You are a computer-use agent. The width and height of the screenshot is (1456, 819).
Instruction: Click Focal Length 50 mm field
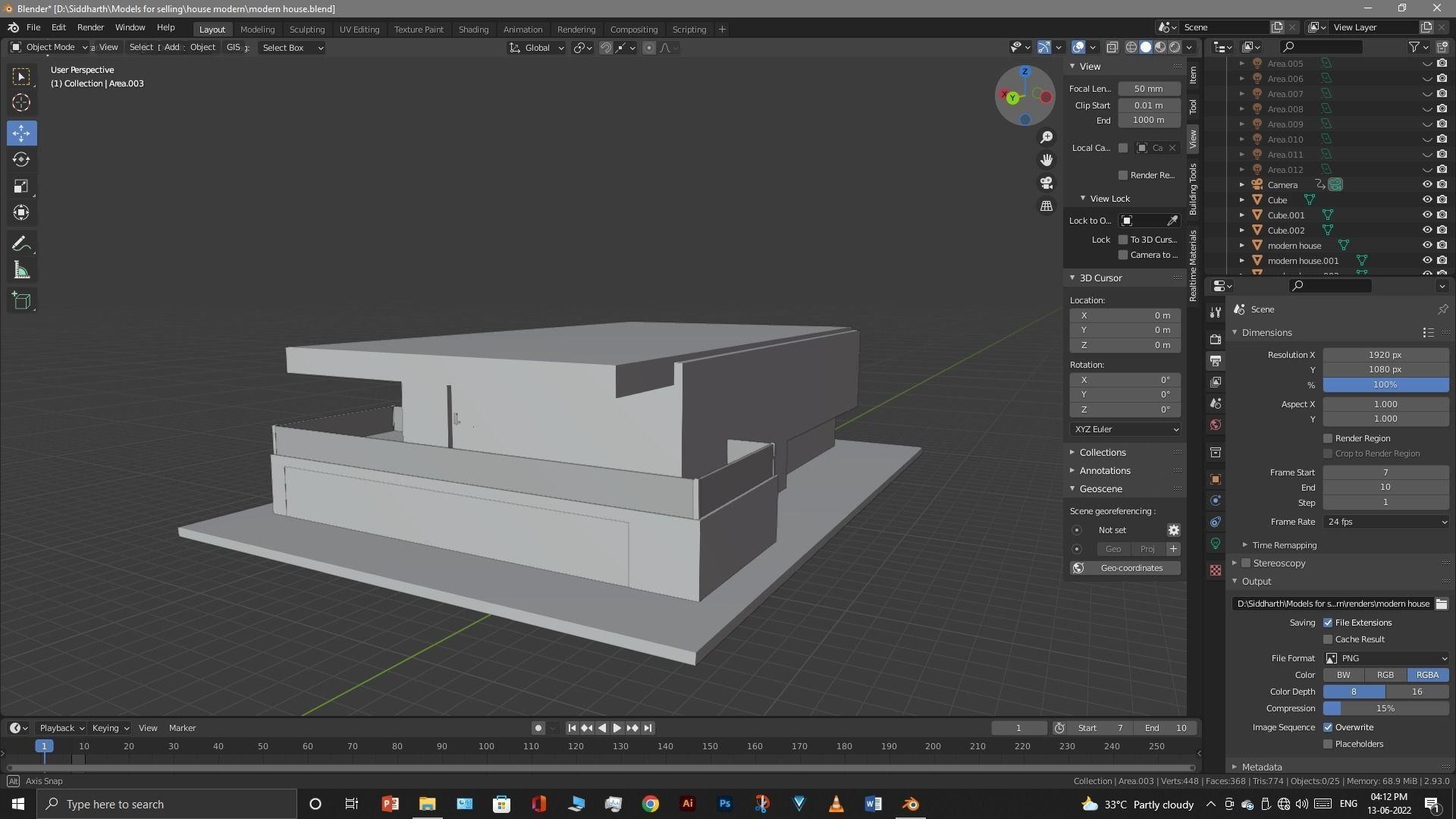point(1149,89)
